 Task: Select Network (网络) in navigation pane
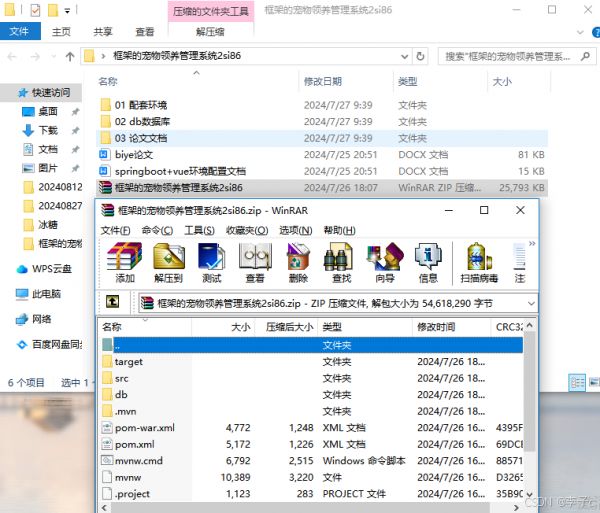click(x=34, y=319)
